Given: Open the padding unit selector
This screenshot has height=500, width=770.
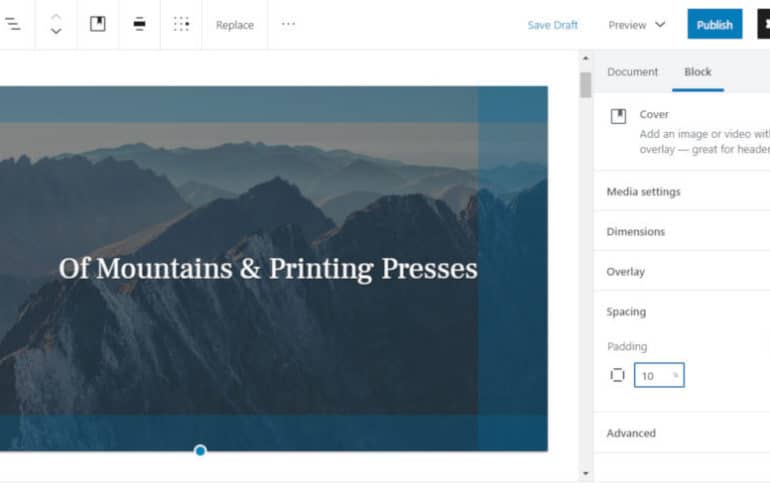Looking at the screenshot, I should click(x=676, y=375).
